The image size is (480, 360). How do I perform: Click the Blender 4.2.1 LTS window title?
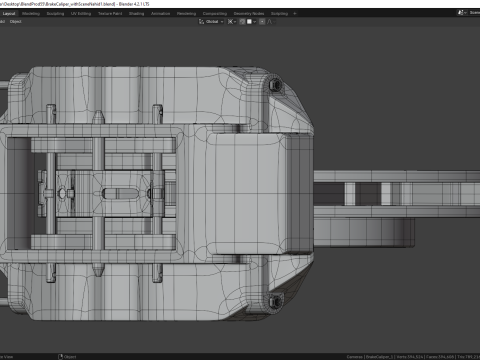pos(134,4)
